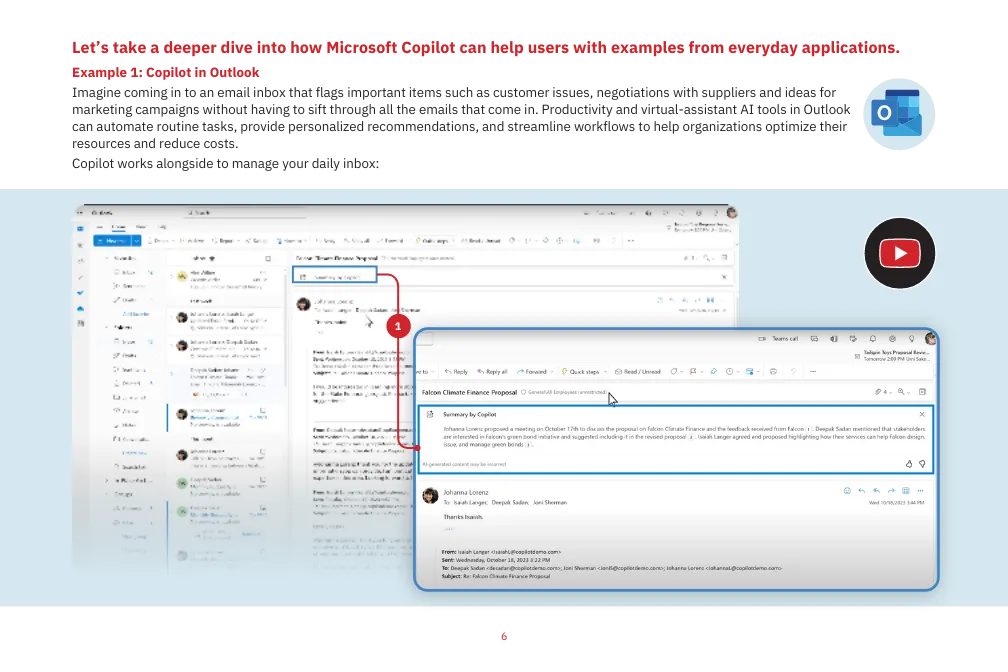Click sender name Johanna Lorenz in the enlarged callout
1008x672 pixels.
(x=465, y=493)
